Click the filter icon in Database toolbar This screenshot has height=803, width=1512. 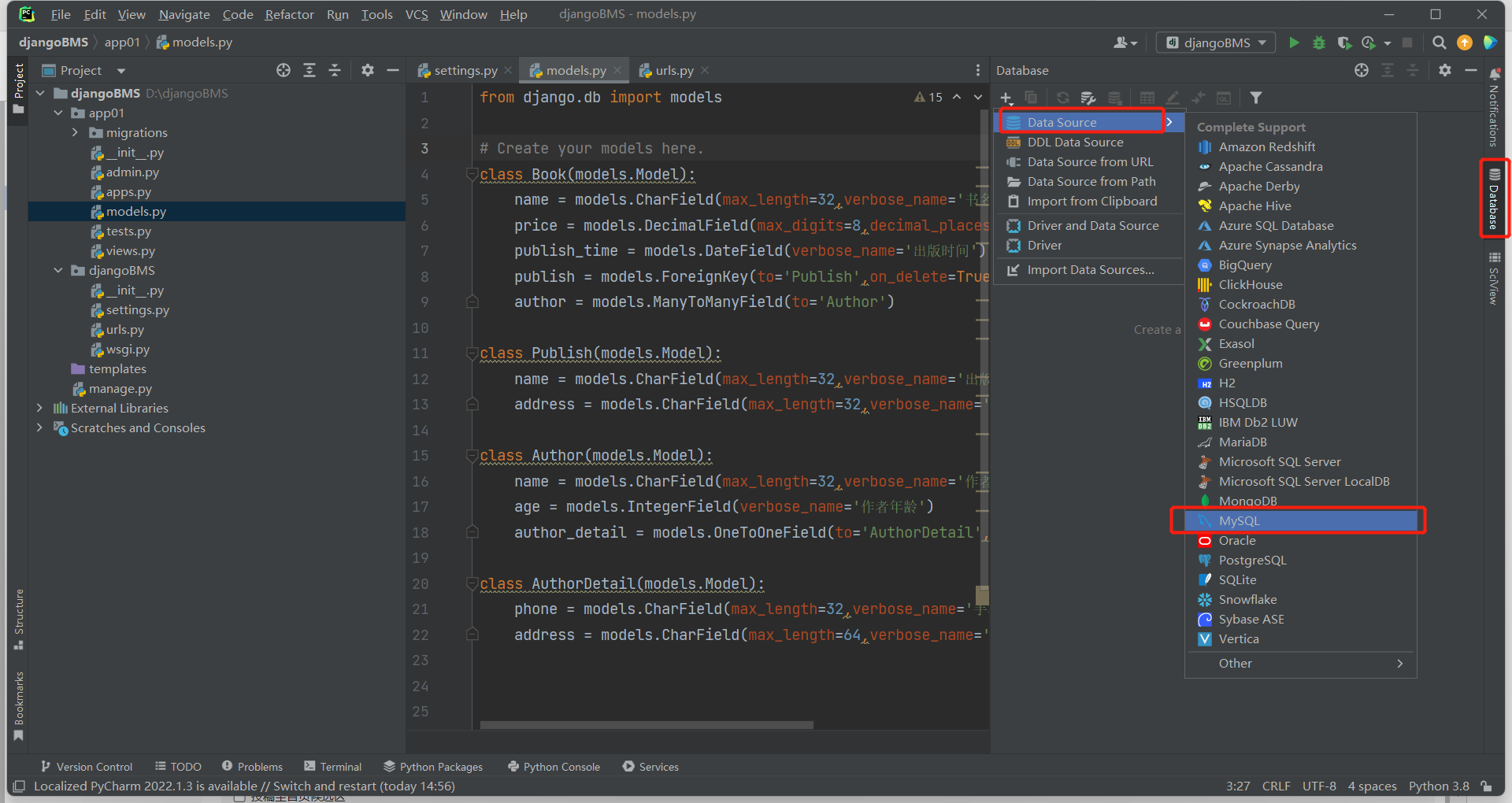tap(1256, 98)
